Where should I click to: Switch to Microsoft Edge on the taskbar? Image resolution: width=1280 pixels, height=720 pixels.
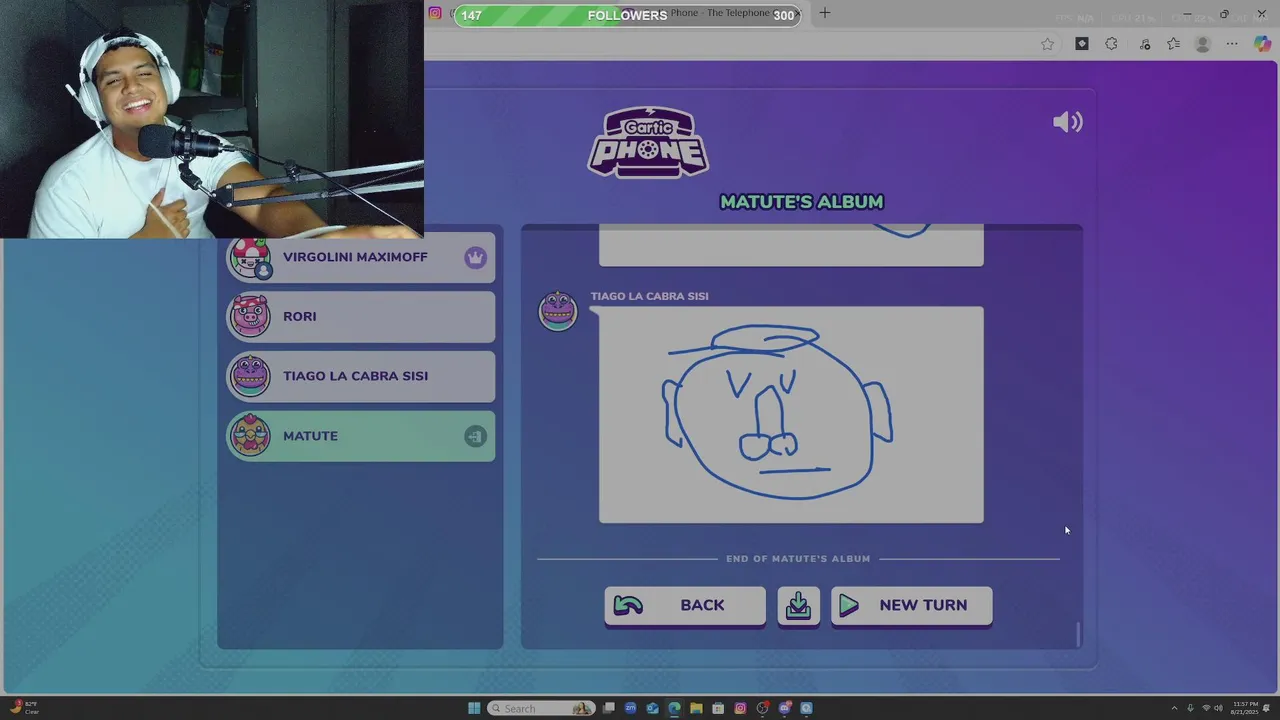tap(674, 708)
